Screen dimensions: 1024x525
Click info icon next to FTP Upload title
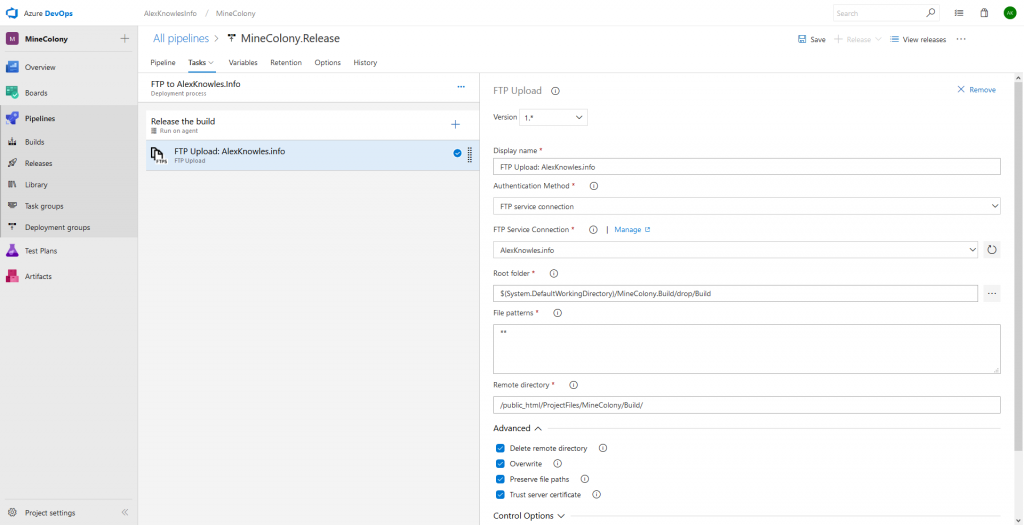pos(555,90)
